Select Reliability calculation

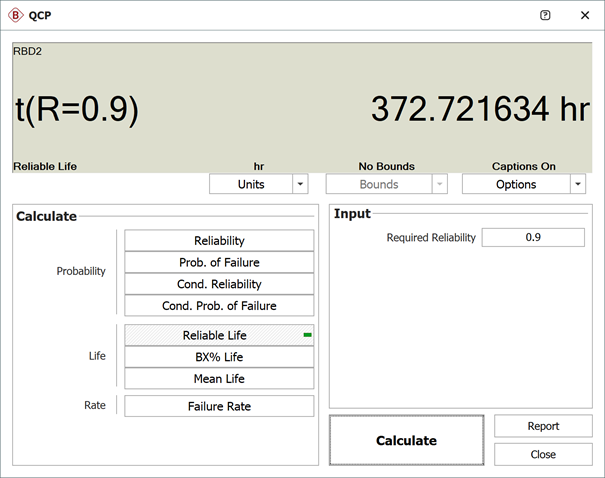tap(219, 240)
